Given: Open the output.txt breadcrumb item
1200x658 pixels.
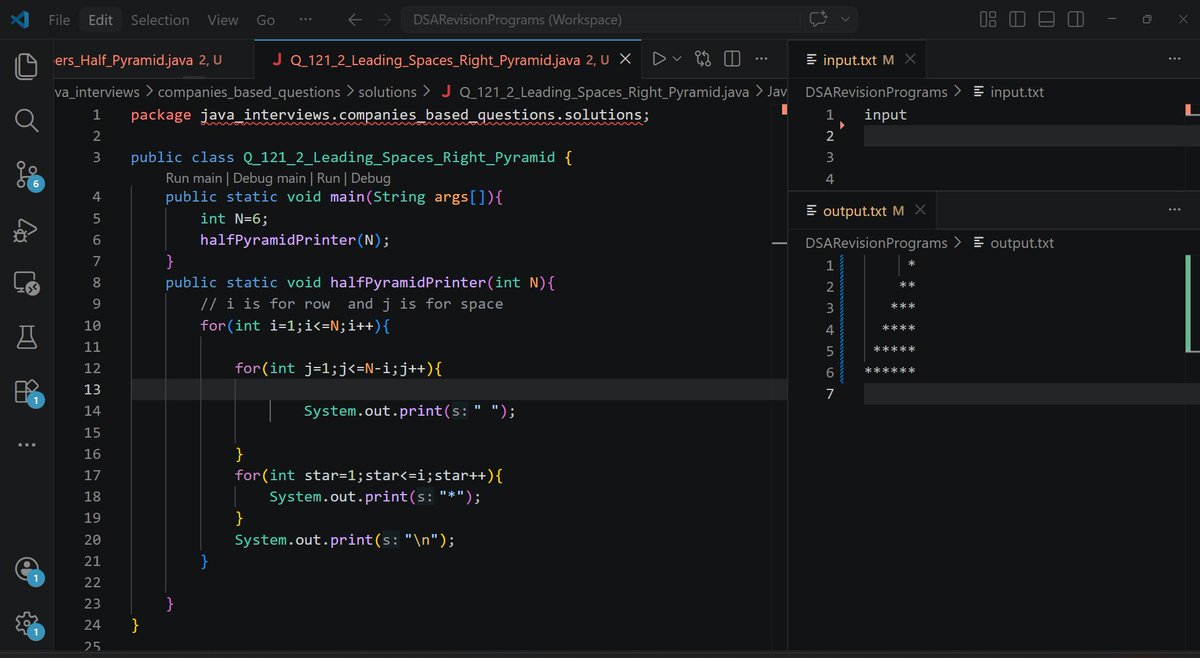Looking at the screenshot, I should click(x=1013, y=243).
